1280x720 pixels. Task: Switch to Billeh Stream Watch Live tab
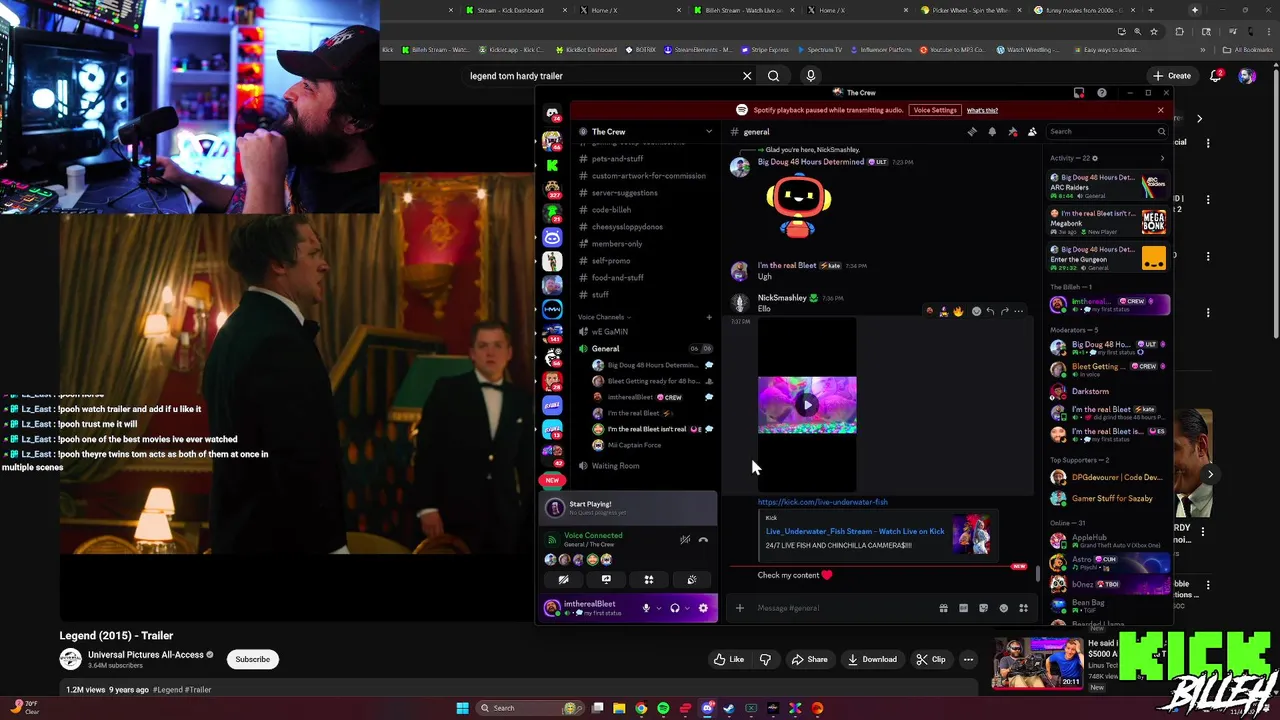[743, 10]
